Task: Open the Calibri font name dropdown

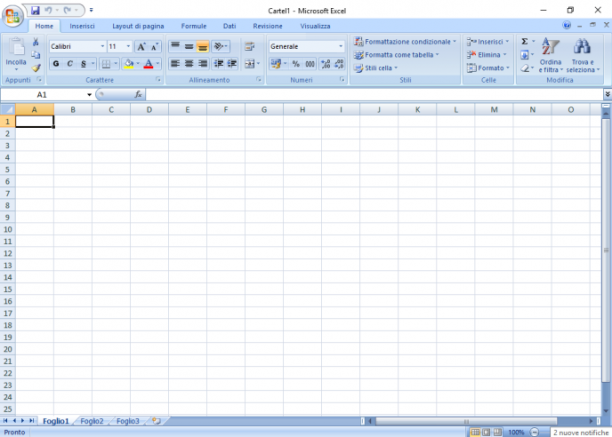Action: [x=102, y=46]
